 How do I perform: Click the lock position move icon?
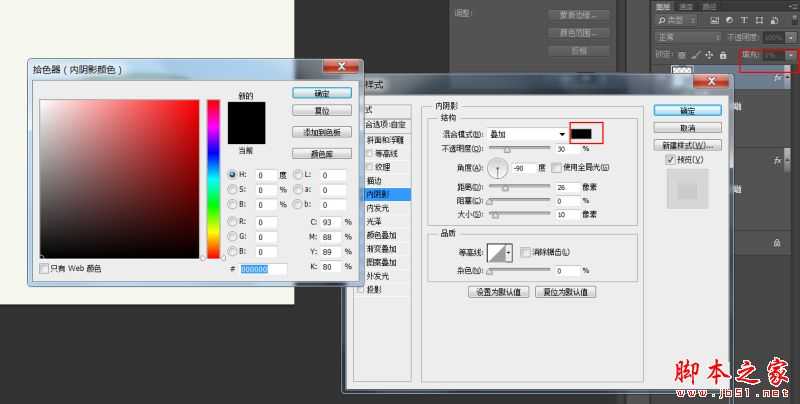click(708, 54)
